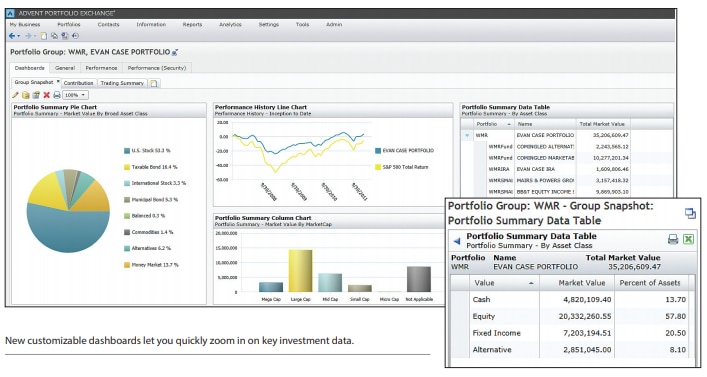Click the red X delete dashboard icon
The height and width of the screenshot is (377, 707).
click(46, 95)
